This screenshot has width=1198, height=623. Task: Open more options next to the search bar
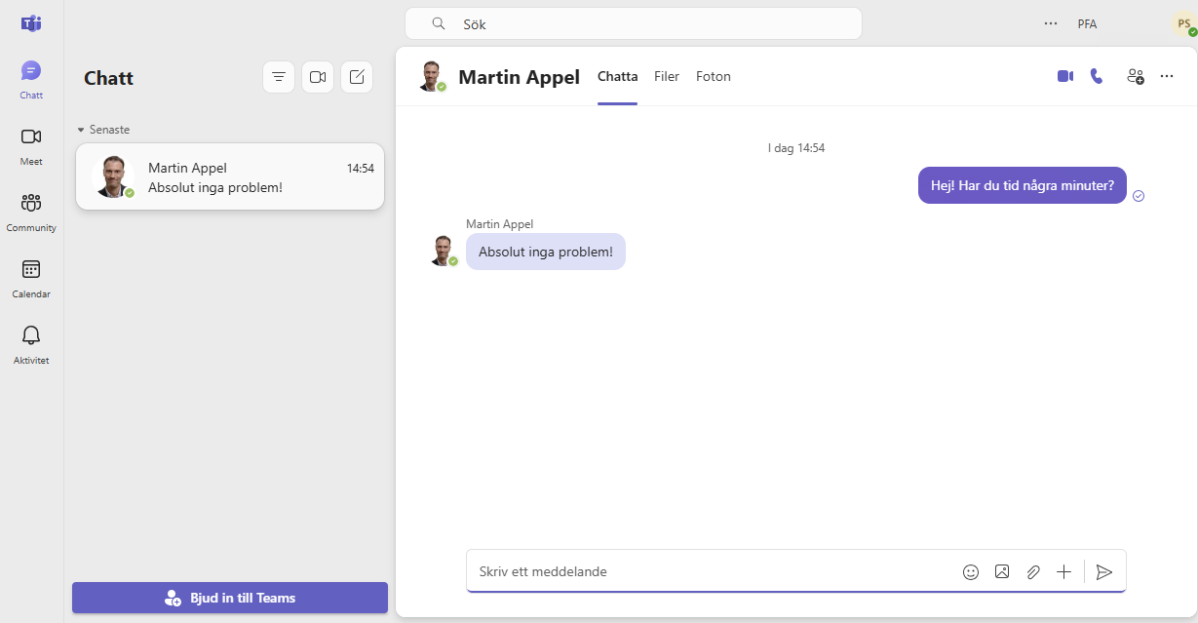1050,23
